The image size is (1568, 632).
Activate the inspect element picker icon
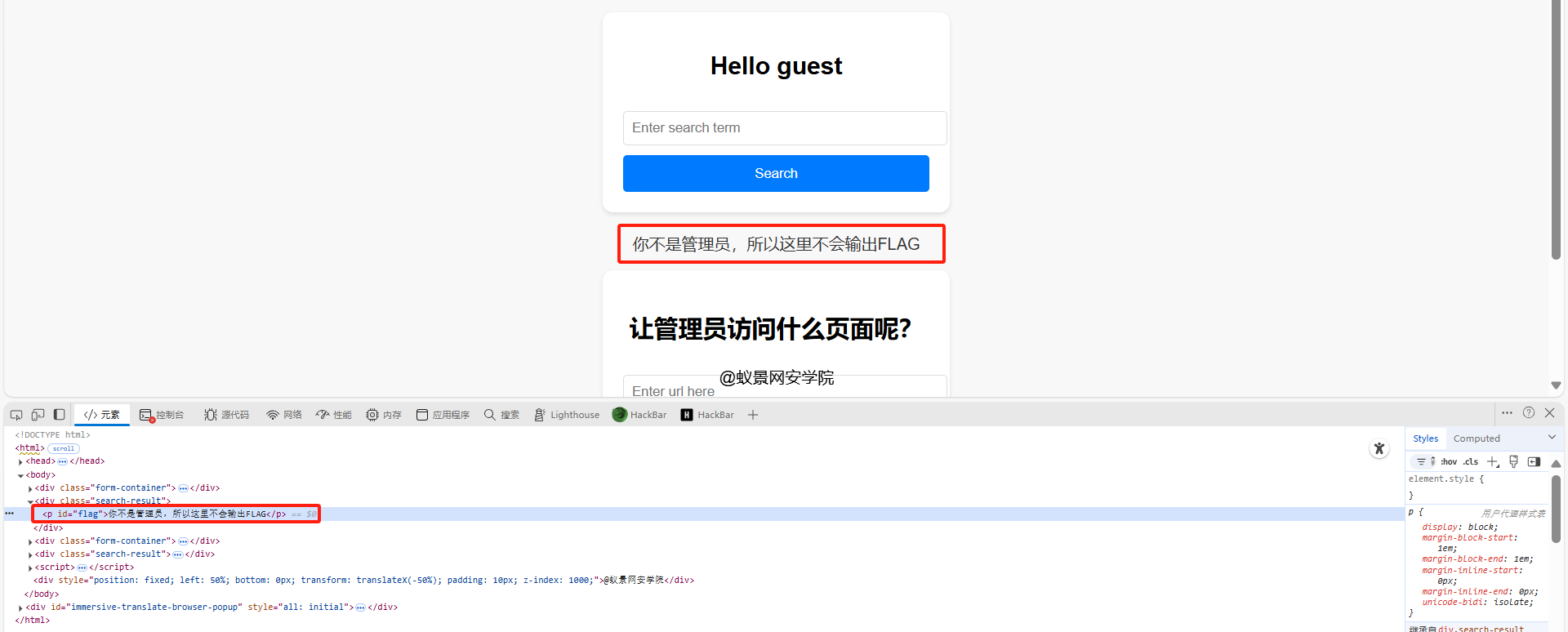point(16,415)
